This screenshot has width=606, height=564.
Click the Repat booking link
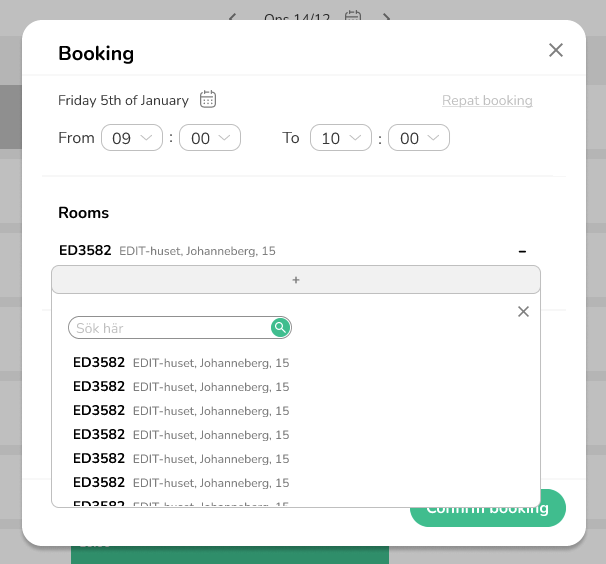coord(487,101)
